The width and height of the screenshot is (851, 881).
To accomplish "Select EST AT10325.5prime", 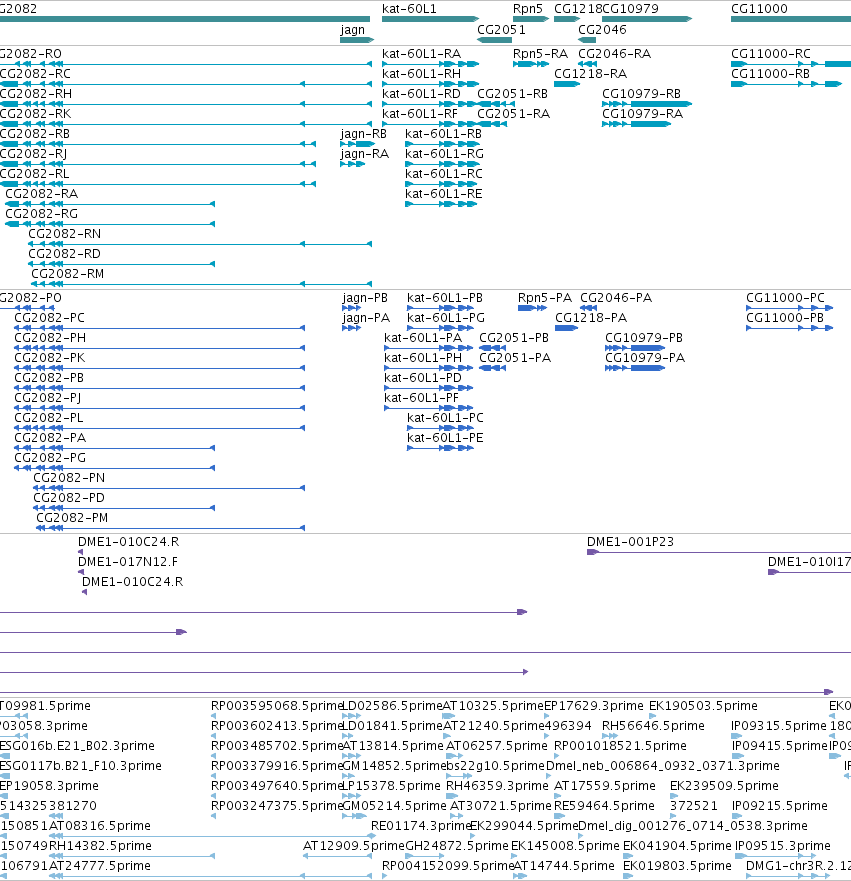I will (493, 706).
